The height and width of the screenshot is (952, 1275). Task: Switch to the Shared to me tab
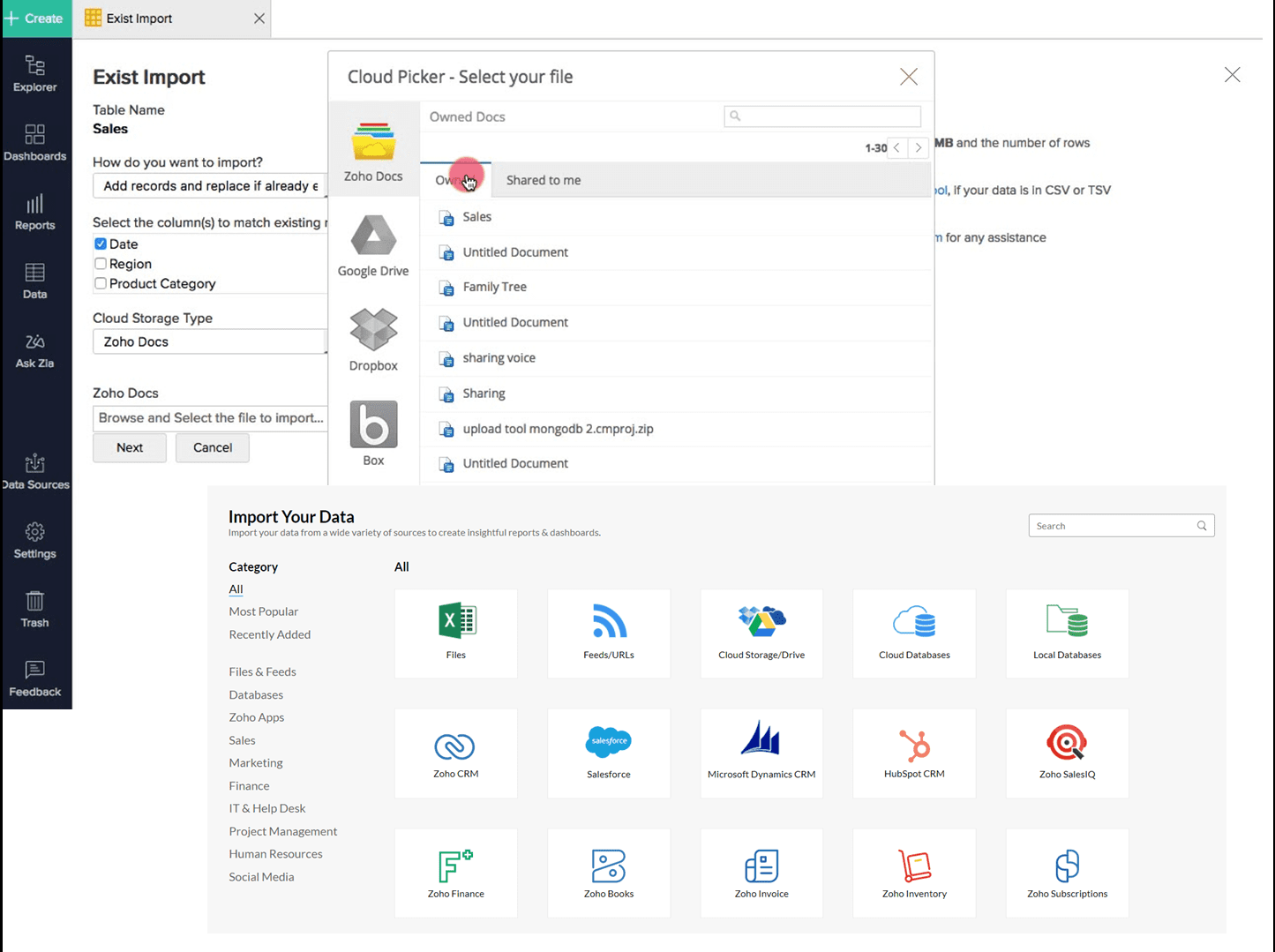[544, 180]
